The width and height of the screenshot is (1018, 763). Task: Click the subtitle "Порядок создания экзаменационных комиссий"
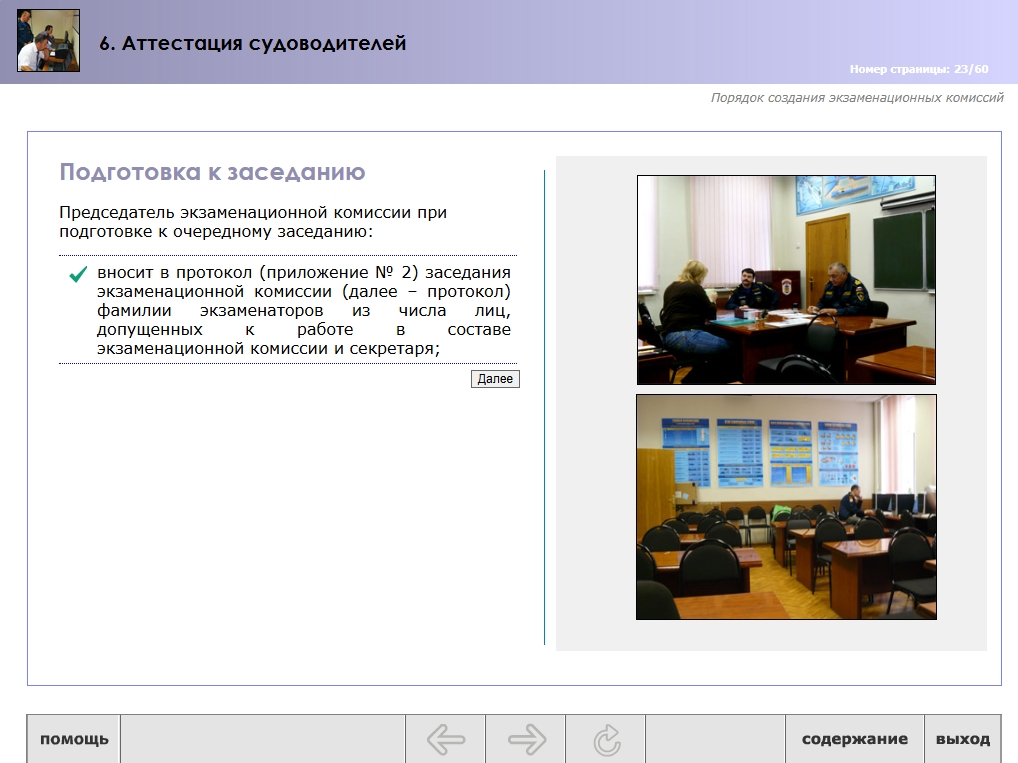[x=857, y=97]
